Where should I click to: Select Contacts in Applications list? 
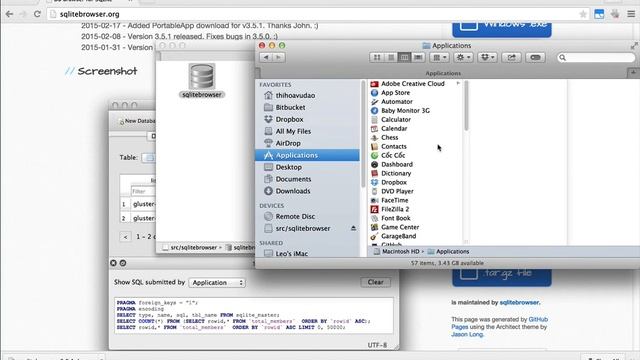[393, 147]
